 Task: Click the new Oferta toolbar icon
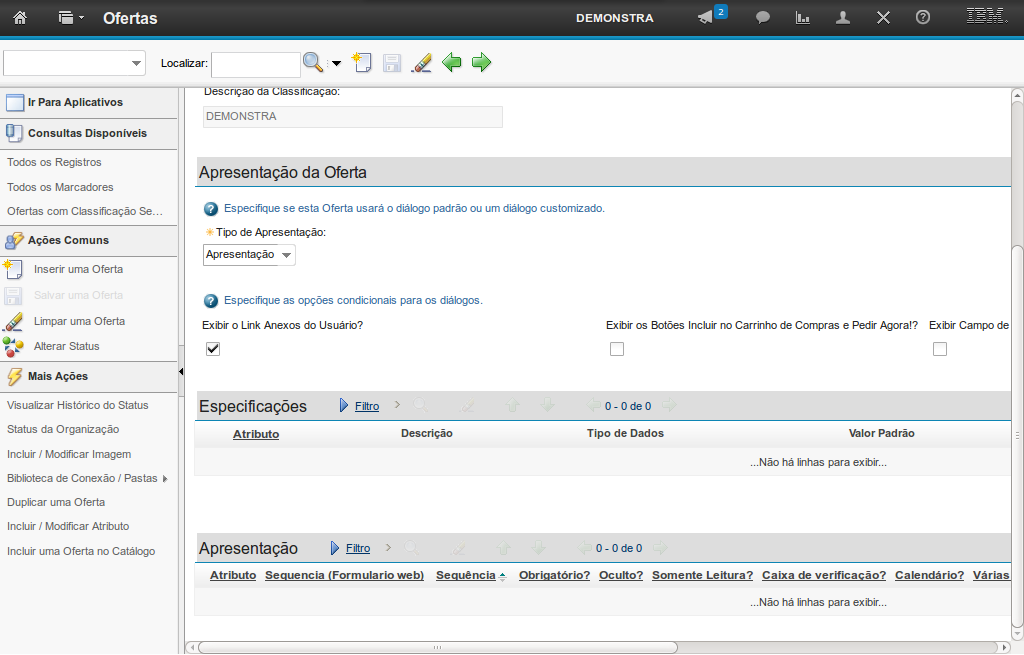click(362, 63)
